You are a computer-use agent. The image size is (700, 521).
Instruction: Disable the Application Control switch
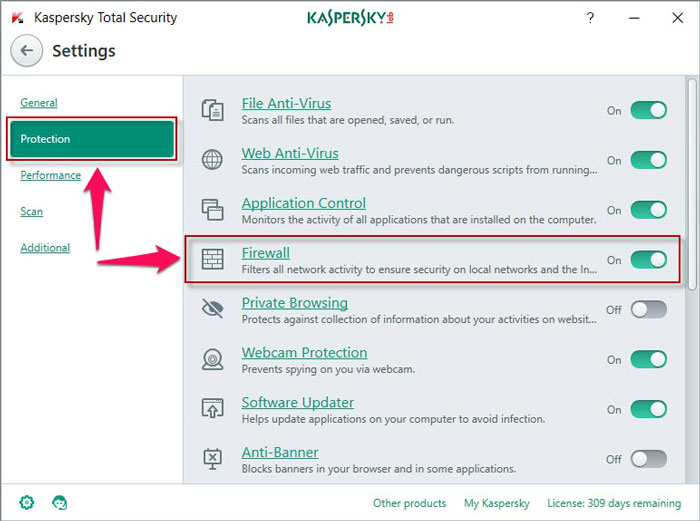pos(649,210)
